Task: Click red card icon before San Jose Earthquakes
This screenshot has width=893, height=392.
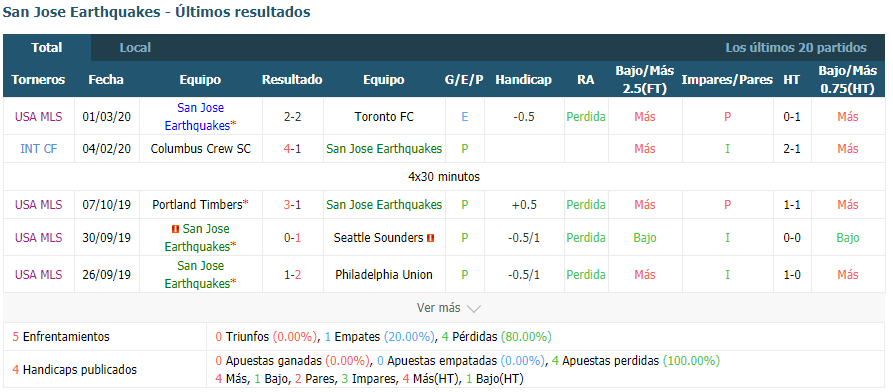Action: (x=175, y=229)
